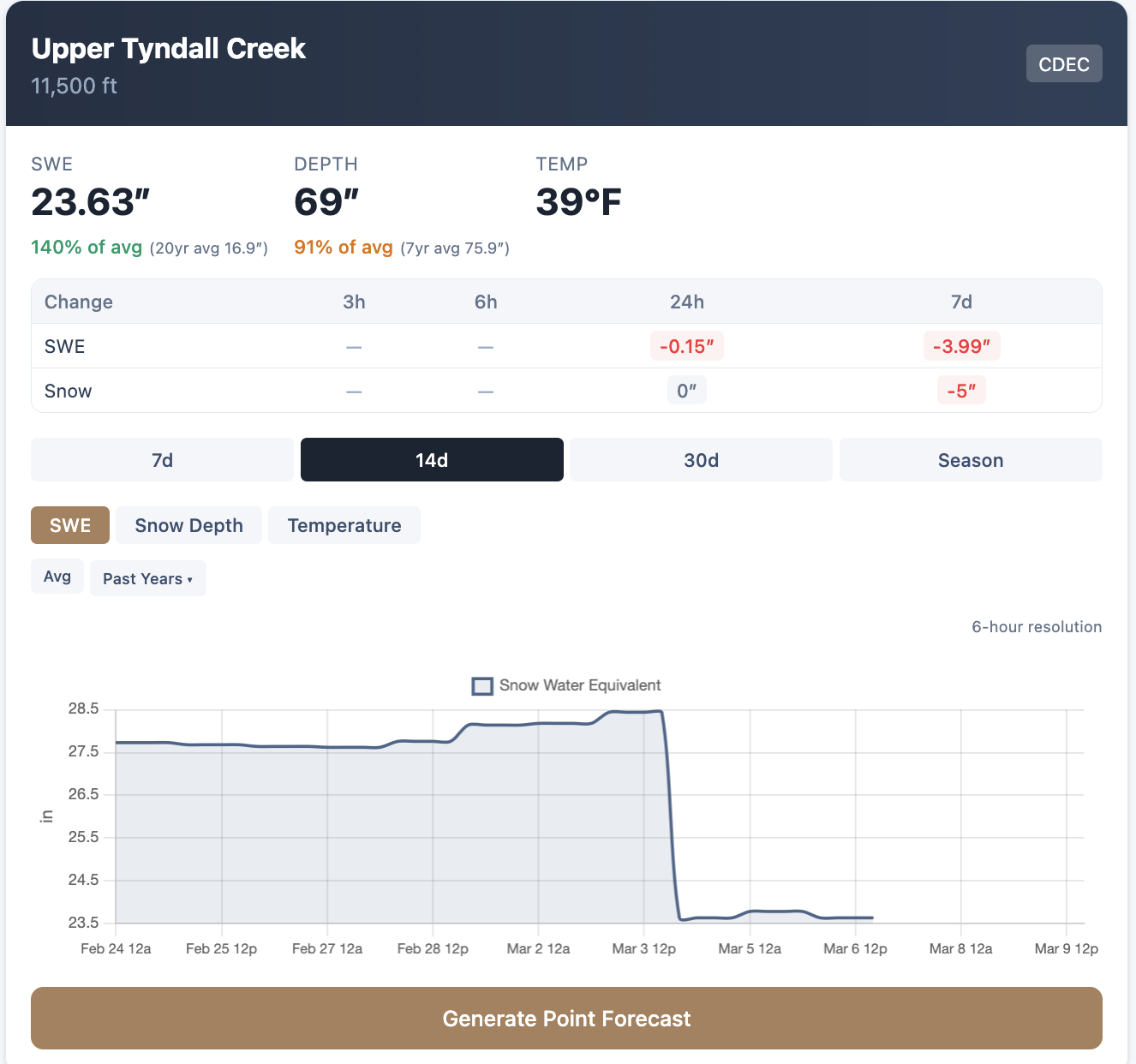
Task: Select the SWE chart metric
Action: tap(69, 525)
